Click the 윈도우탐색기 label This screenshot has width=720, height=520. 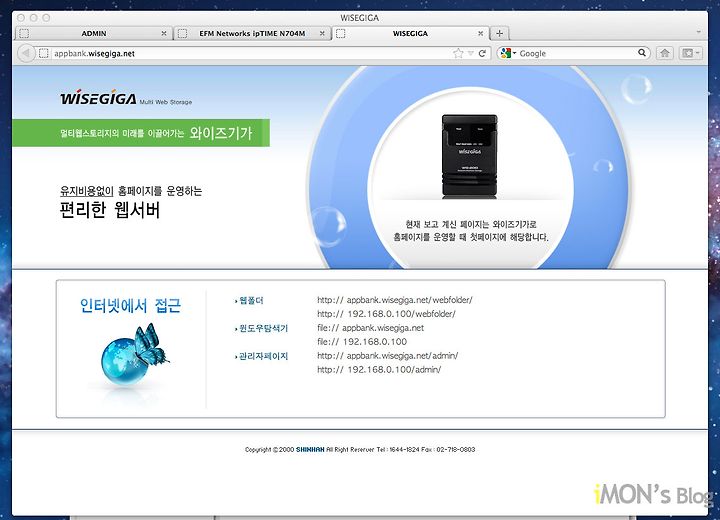tap(264, 328)
